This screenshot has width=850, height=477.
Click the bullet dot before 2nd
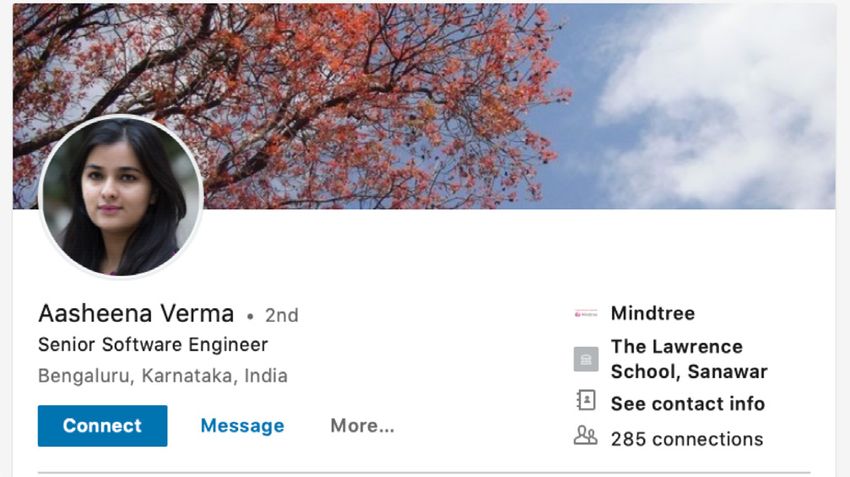250,316
